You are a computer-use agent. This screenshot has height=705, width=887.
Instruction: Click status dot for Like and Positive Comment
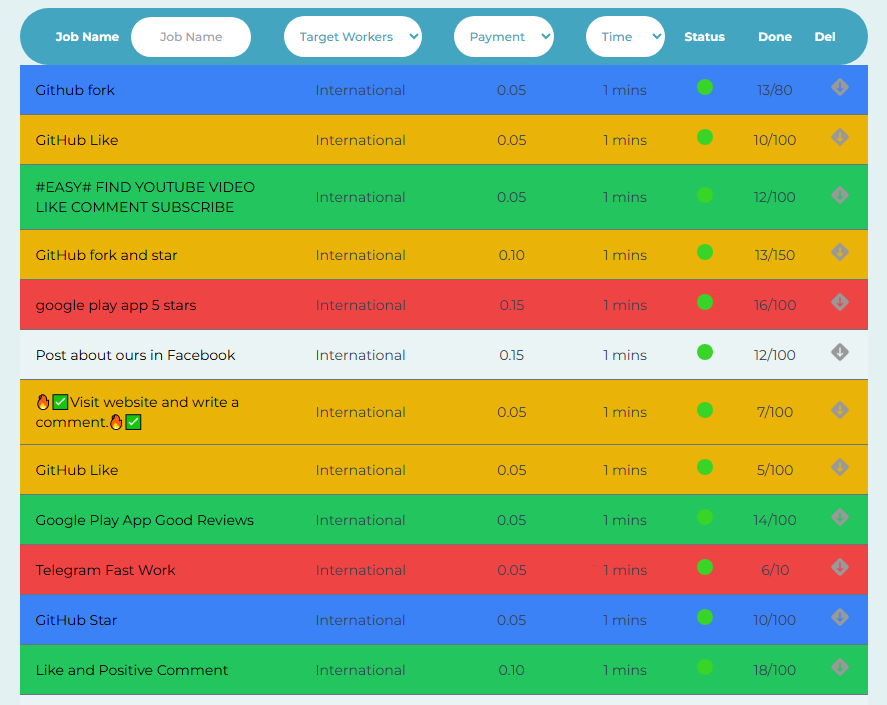click(x=704, y=667)
